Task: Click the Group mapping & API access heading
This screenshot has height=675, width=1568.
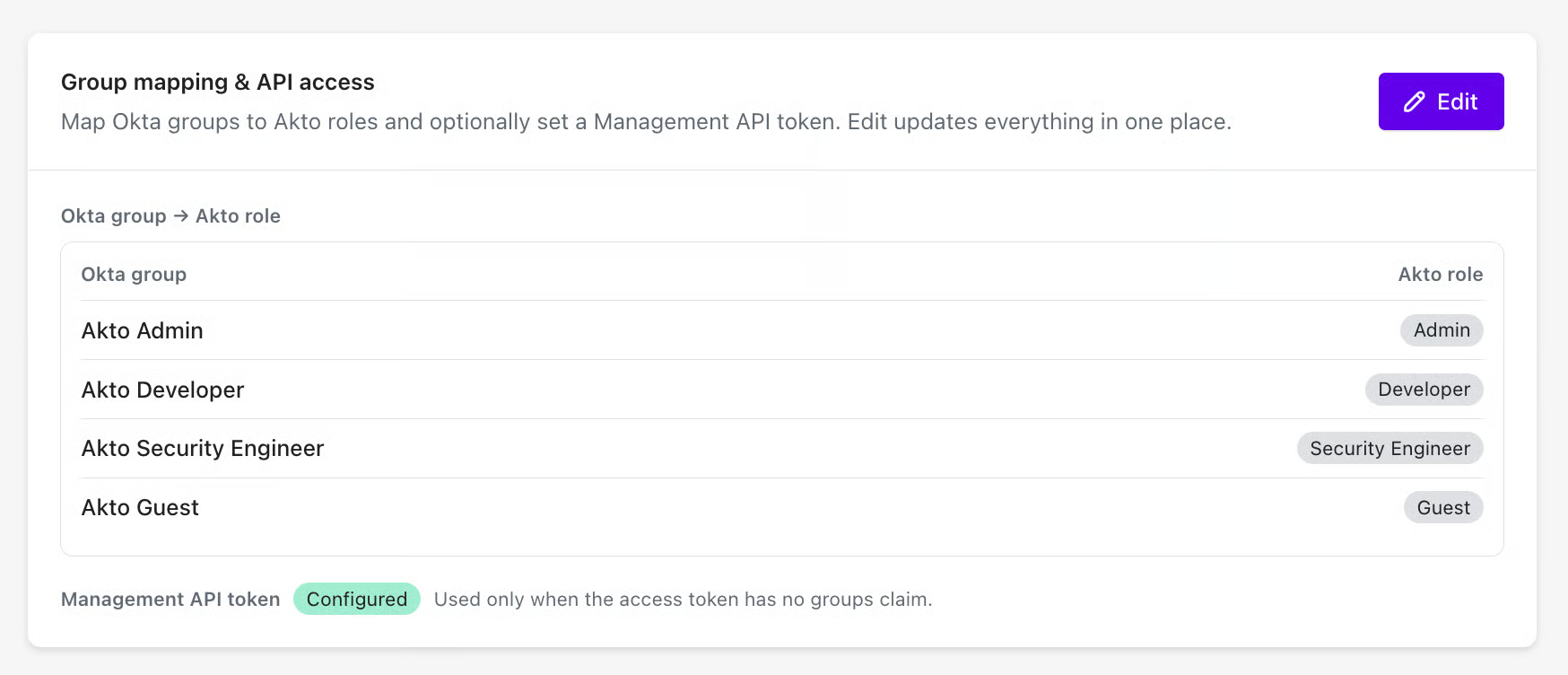Action: [218, 83]
